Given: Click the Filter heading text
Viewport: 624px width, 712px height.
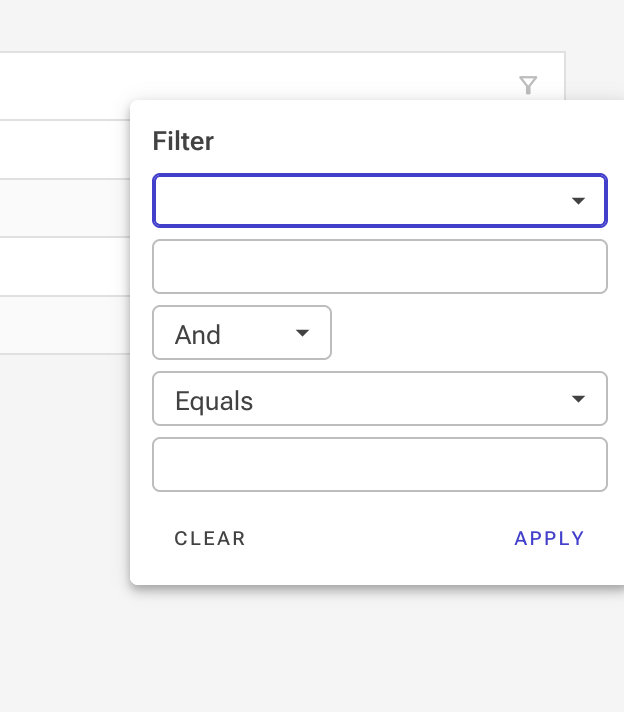Looking at the screenshot, I should click(183, 141).
